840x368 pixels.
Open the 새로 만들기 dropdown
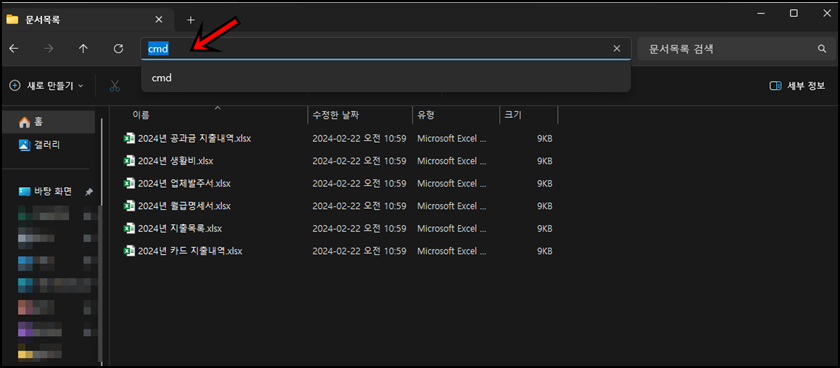click(47, 86)
